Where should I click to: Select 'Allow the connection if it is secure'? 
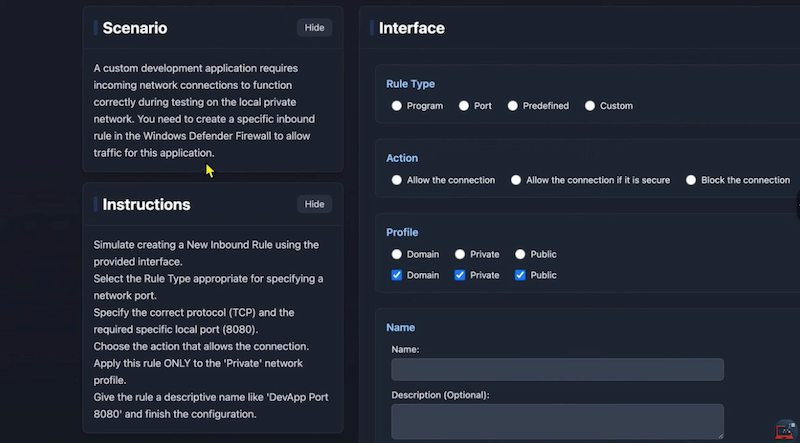[x=516, y=180]
